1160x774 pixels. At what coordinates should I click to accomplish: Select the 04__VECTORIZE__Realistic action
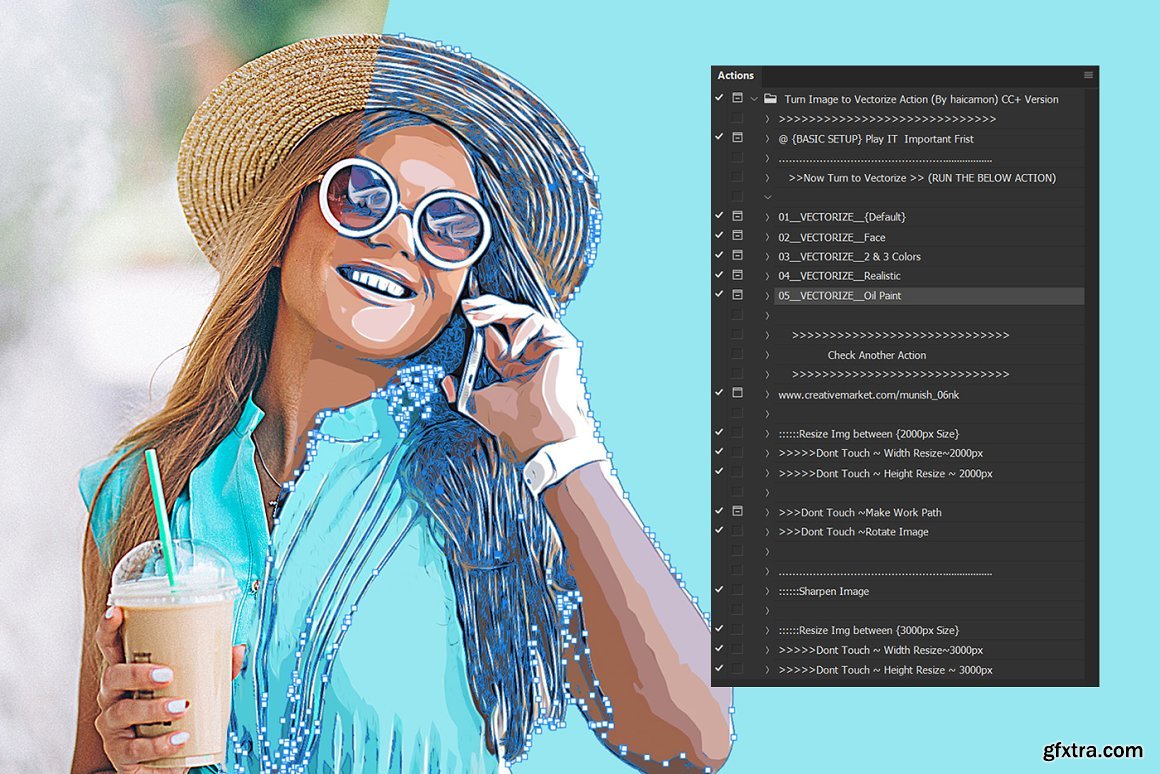pos(839,276)
